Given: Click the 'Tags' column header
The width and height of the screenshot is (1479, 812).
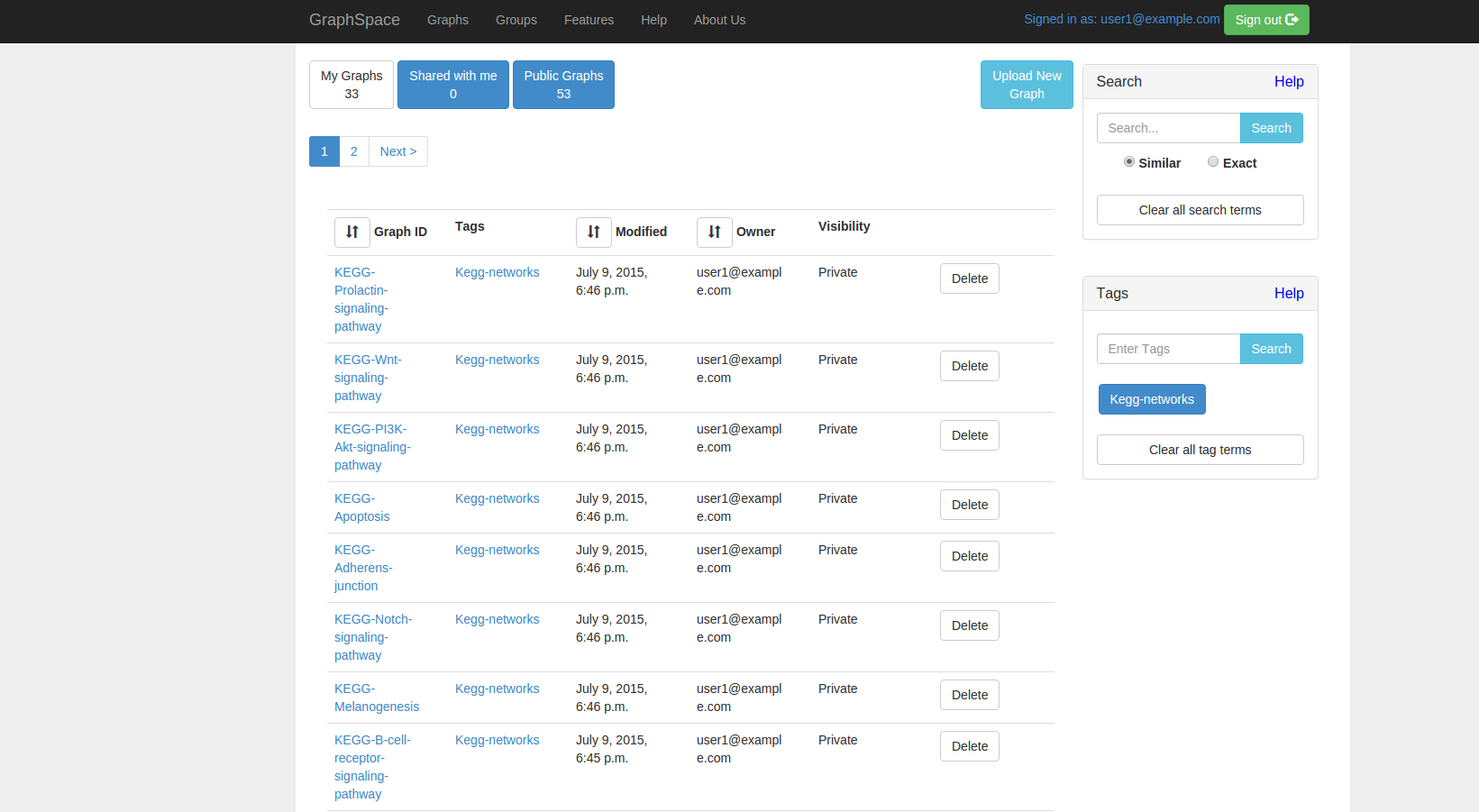Looking at the screenshot, I should tap(470, 226).
